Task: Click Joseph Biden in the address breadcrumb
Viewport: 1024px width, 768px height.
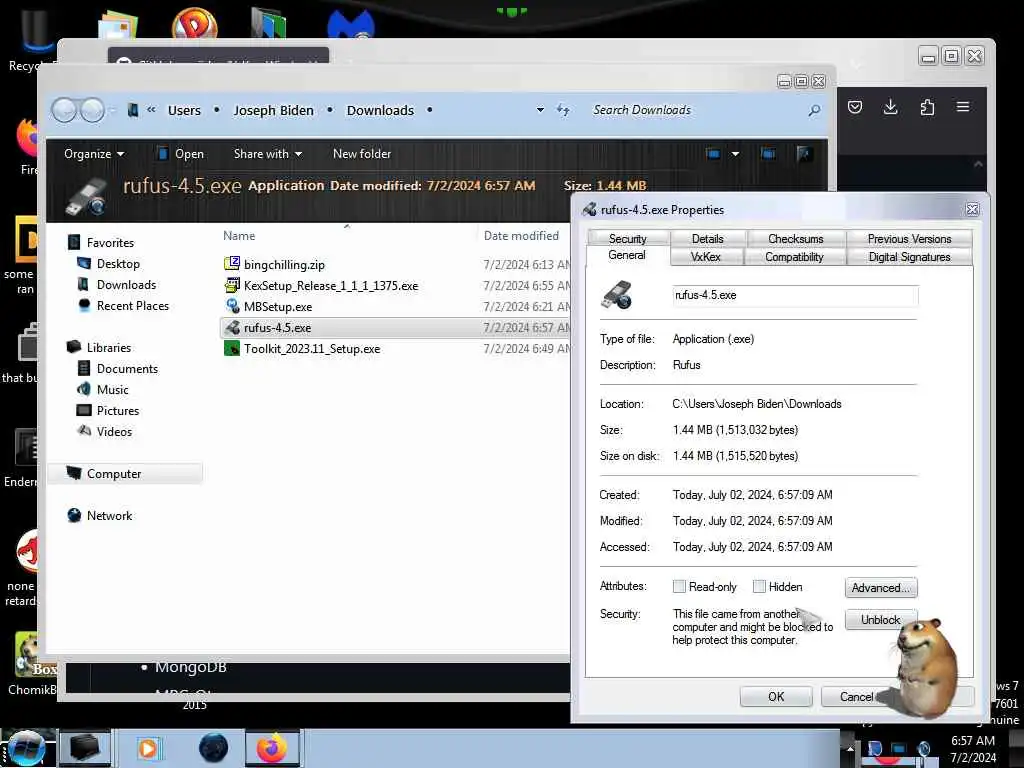Action: tap(274, 110)
